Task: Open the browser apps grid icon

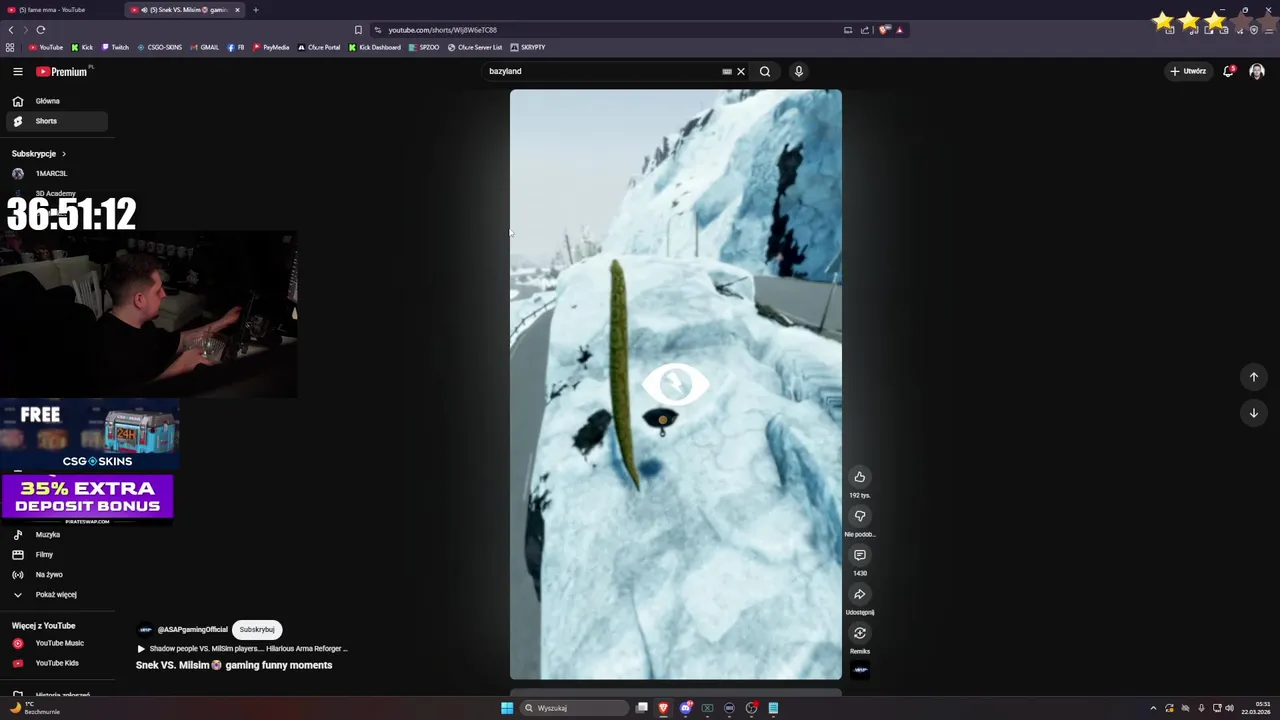Action: click(x=10, y=47)
